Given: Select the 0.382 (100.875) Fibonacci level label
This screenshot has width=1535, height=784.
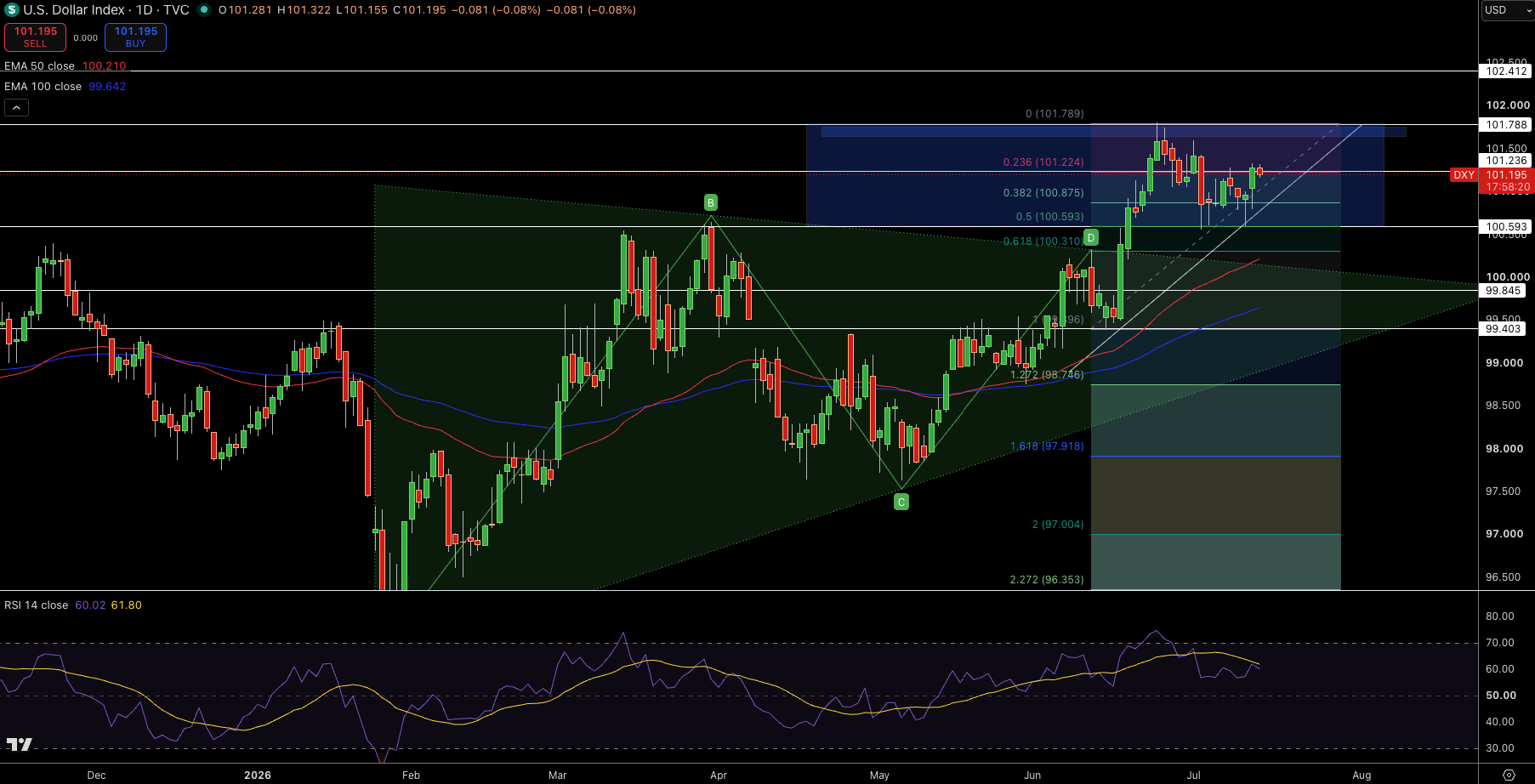Looking at the screenshot, I should click(x=1043, y=193).
